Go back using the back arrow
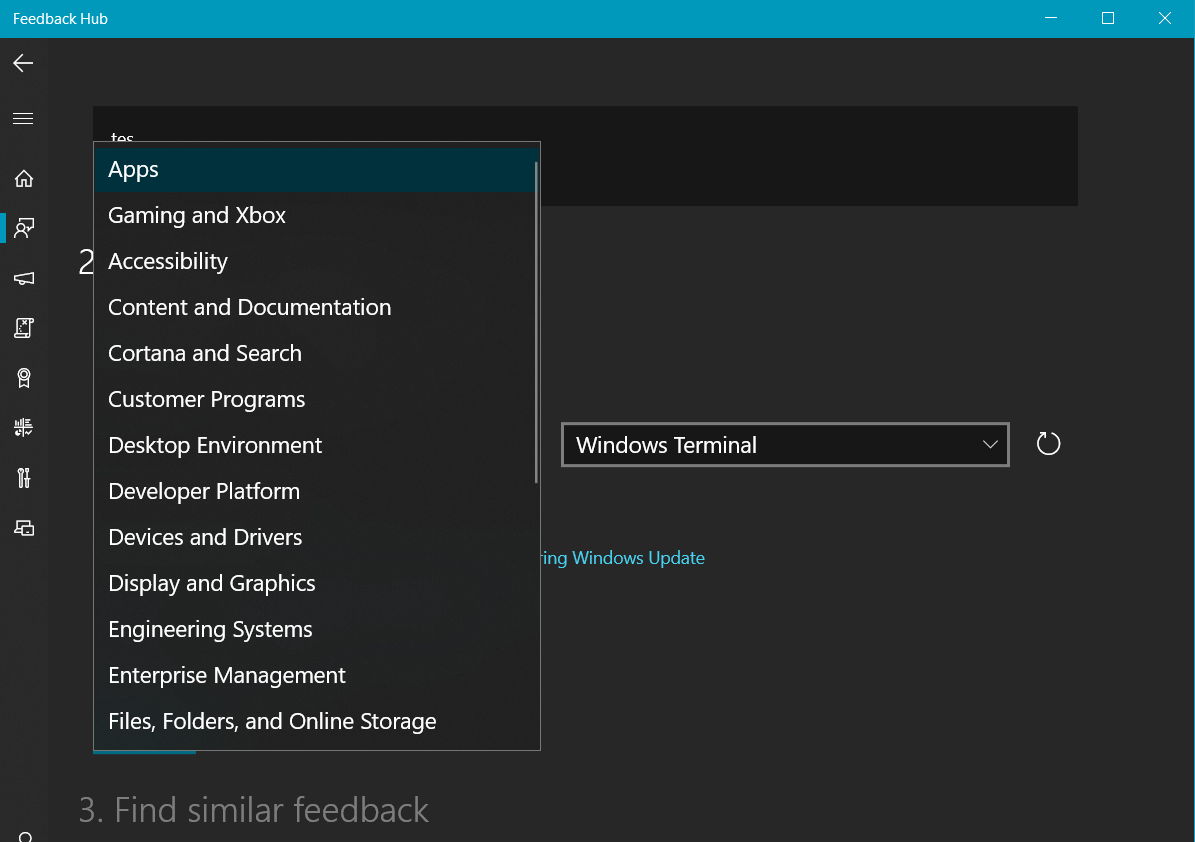This screenshot has height=842, width=1195. [23, 62]
